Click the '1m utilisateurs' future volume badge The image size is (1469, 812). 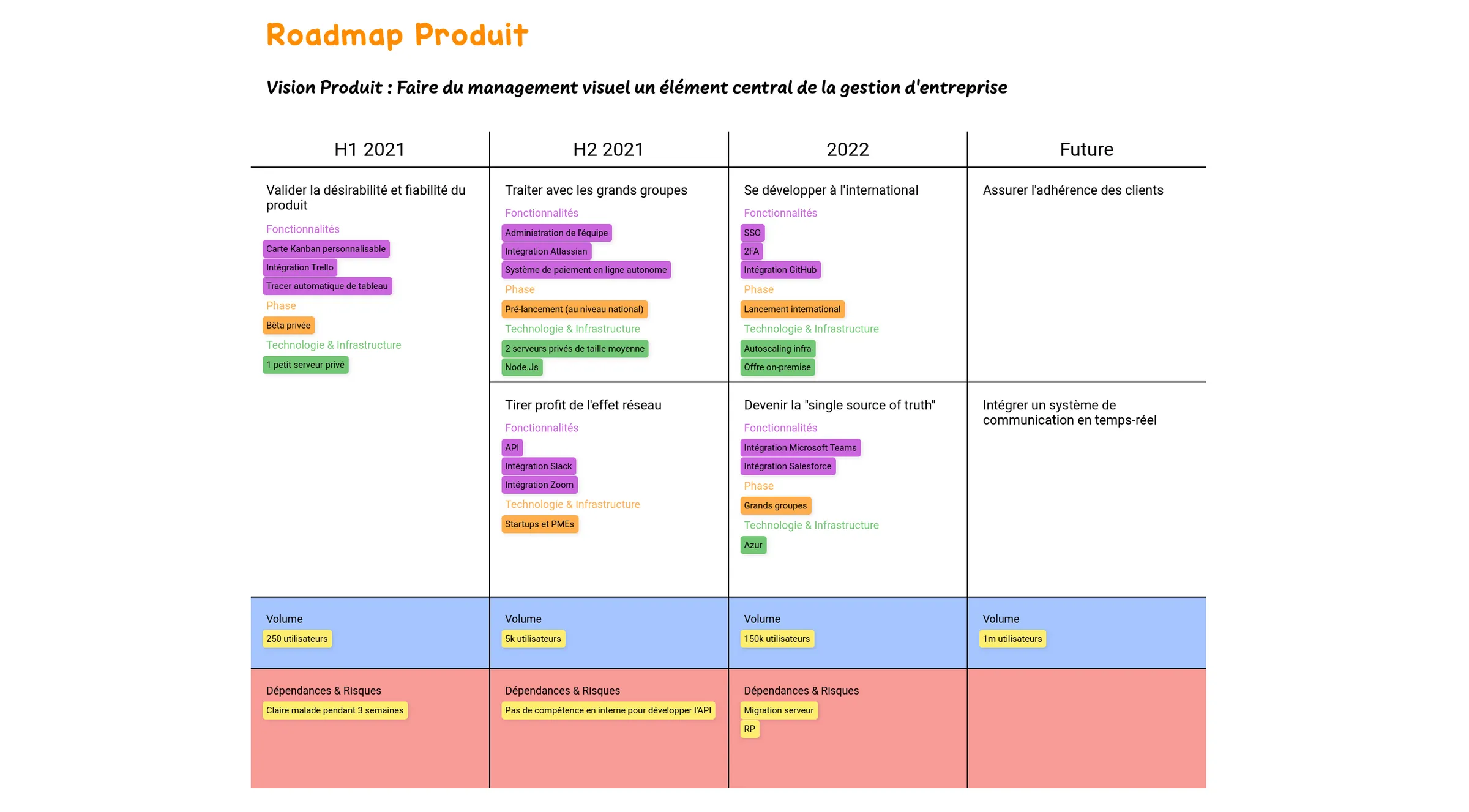pyautogui.click(x=1012, y=638)
